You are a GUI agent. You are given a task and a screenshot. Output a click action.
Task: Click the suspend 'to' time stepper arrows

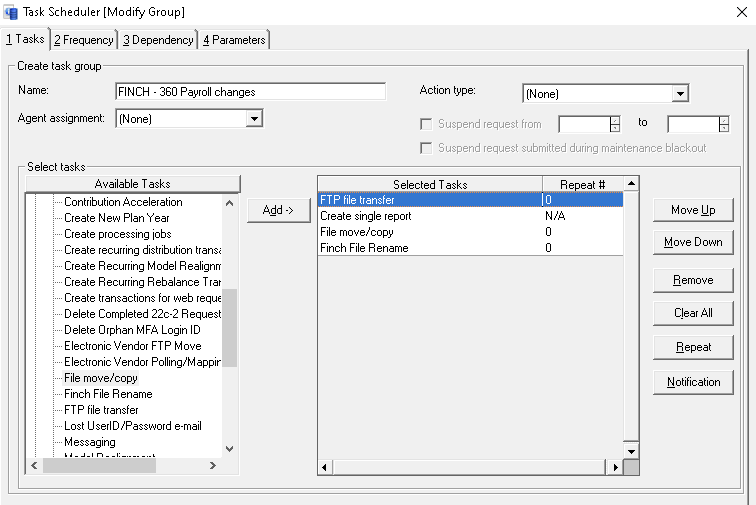pos(724,124)
